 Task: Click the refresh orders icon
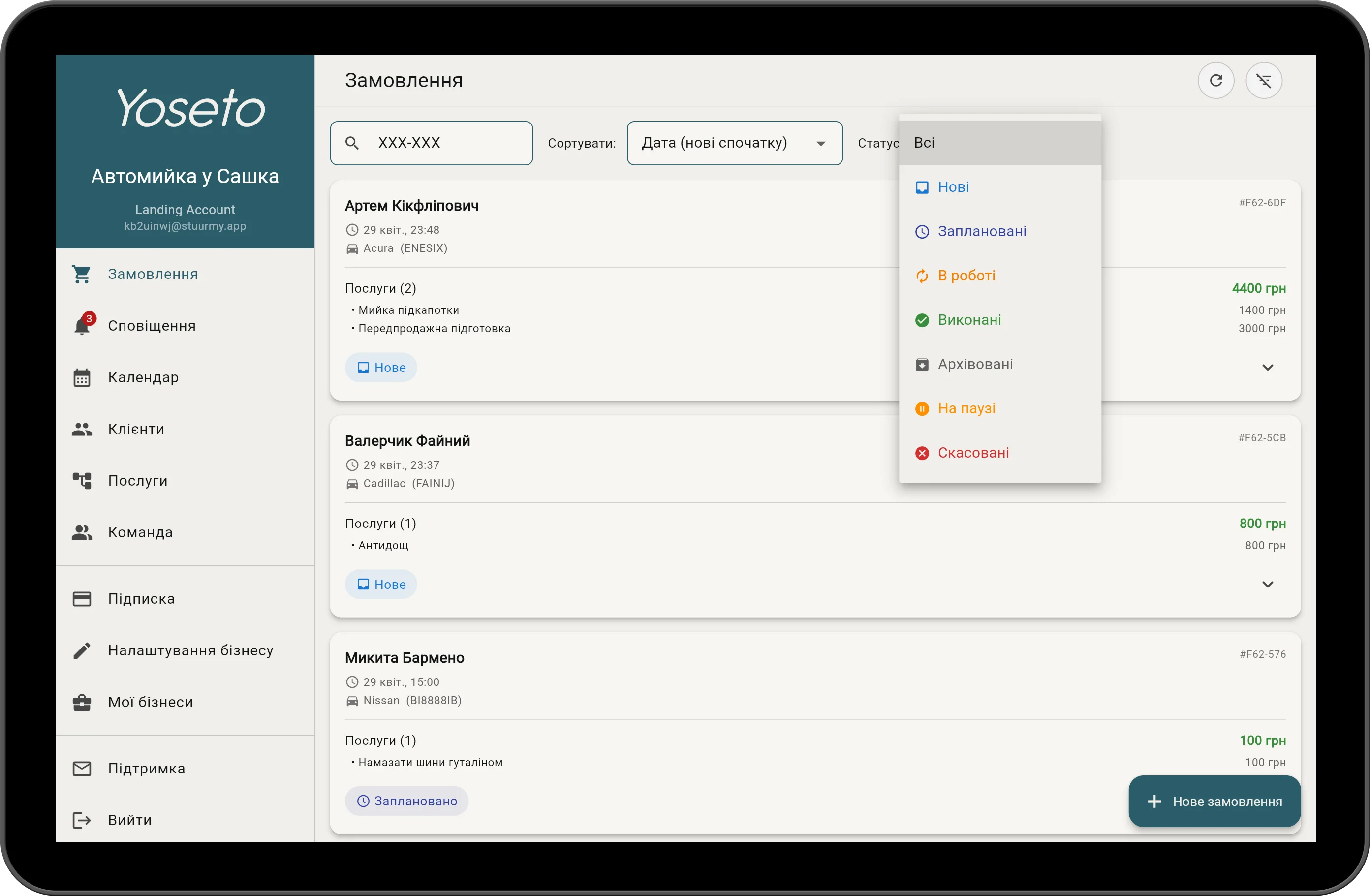pyautogui.click(x=1216, y=81)
